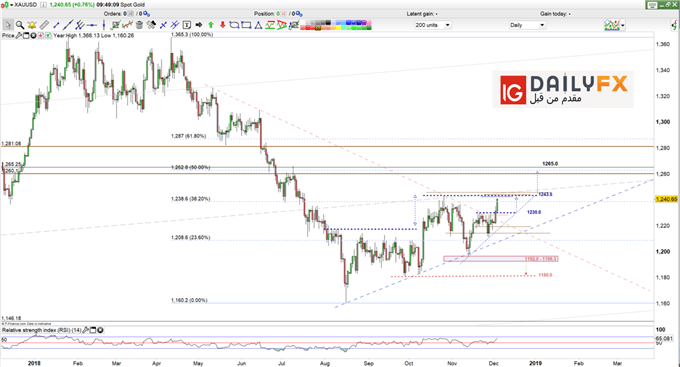
Task: Remove the RSI indicator panel
Action: (100, 330)
